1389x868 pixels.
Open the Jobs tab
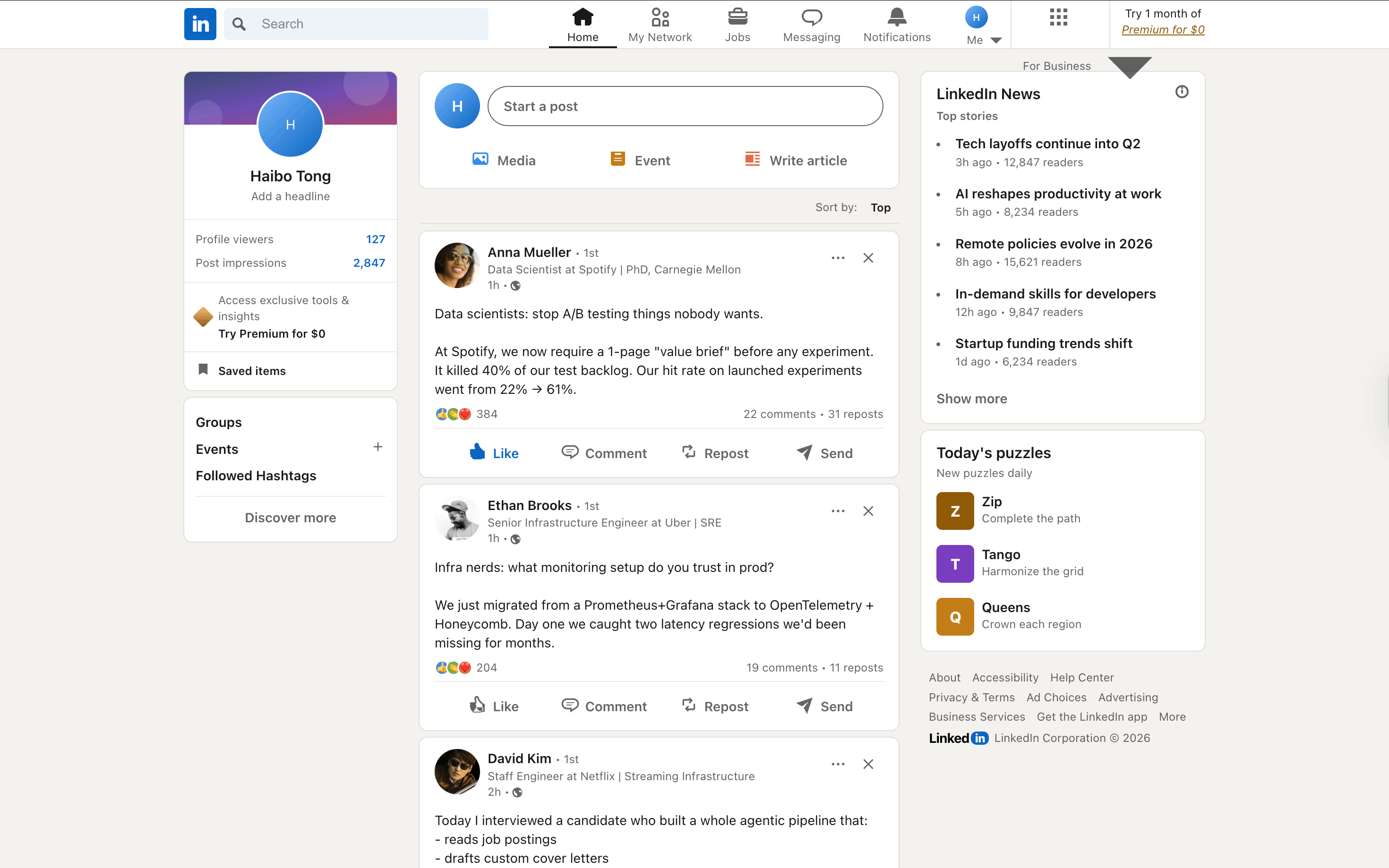737,25
